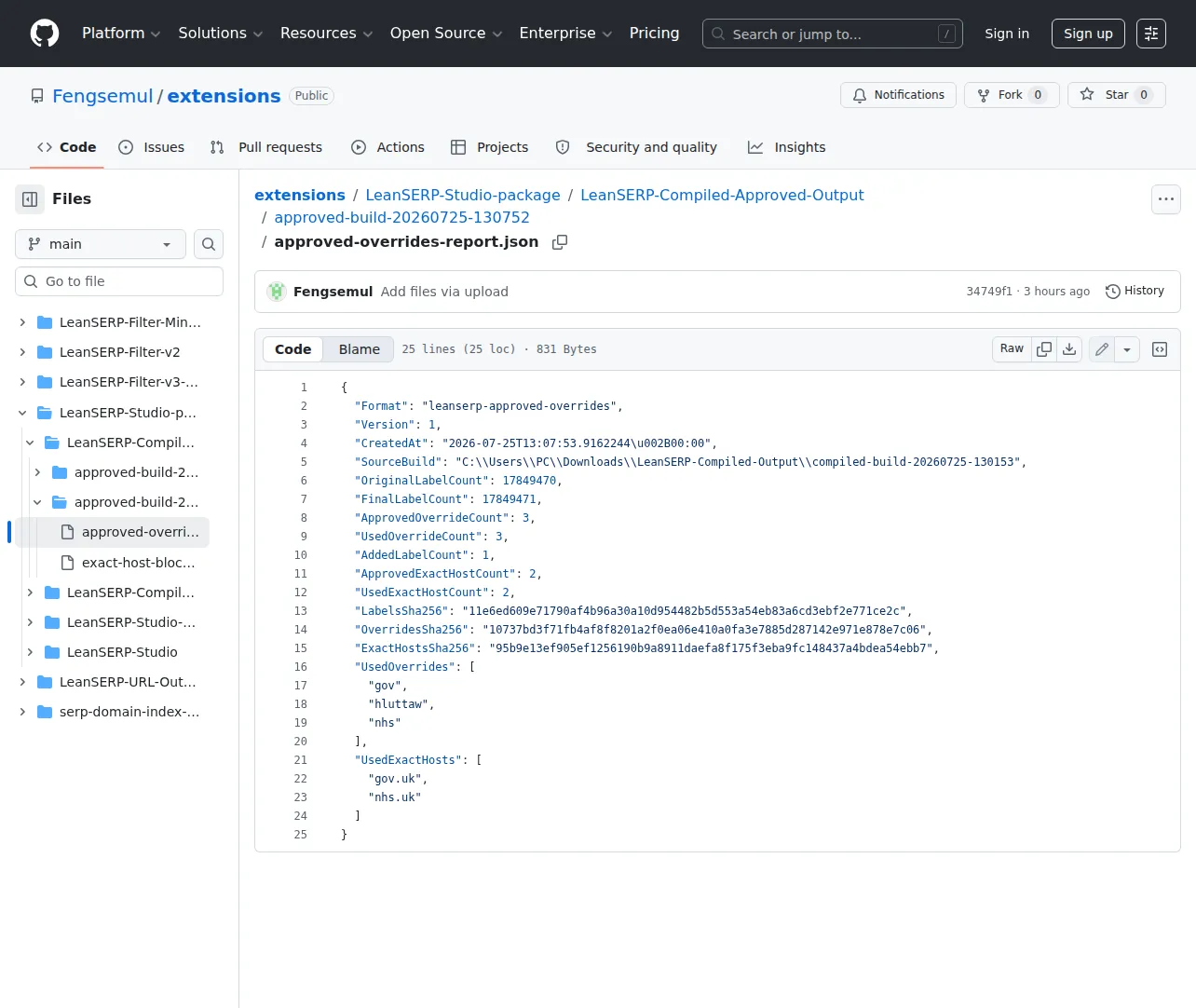The width and height of the screenshot is (1196, 1008).
Task: Switch to the Pull requests tab
Action: click(x=266, y=147)
